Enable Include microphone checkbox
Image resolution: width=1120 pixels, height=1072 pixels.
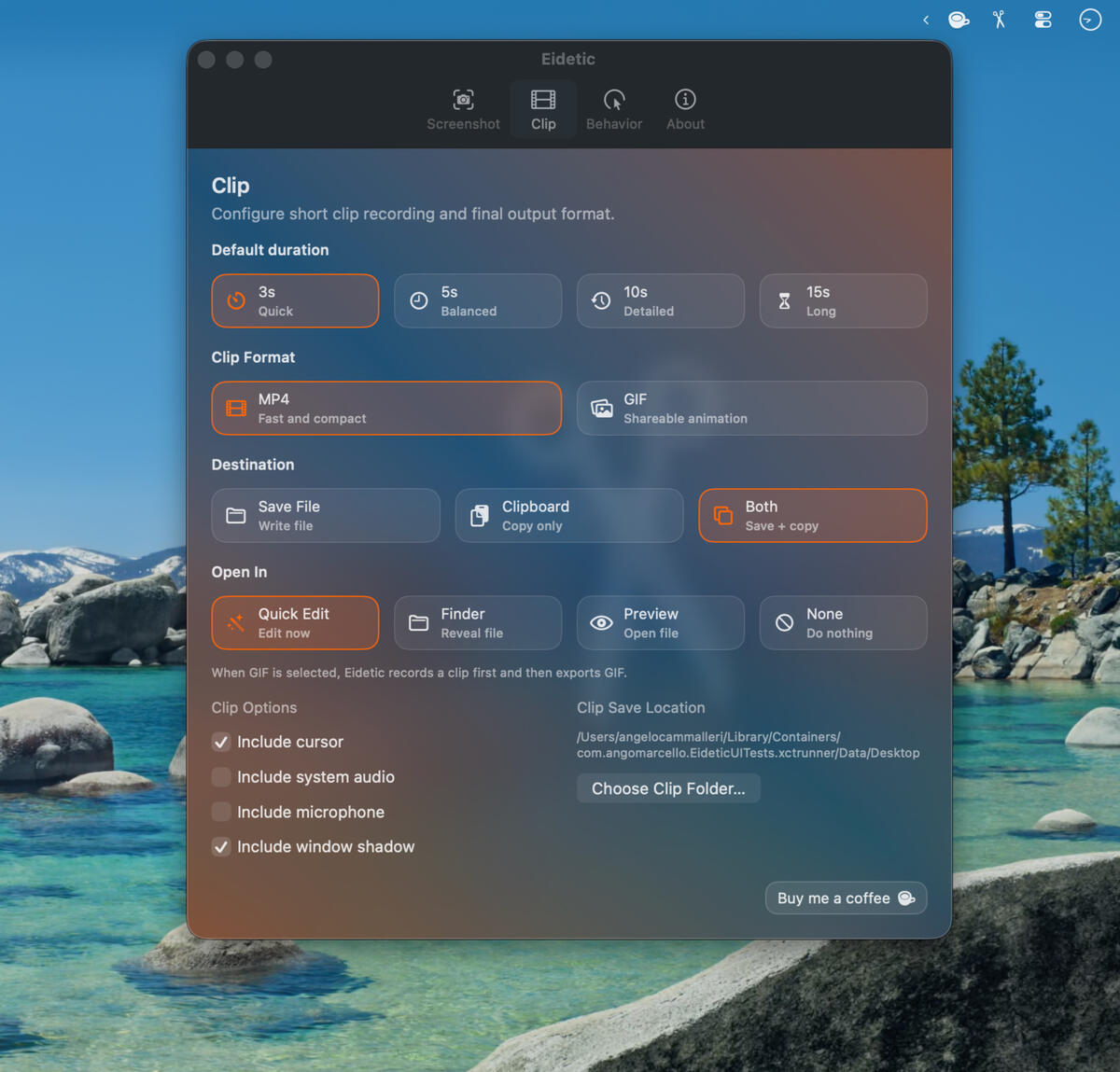pyautogui.click(x=221, y=812)
